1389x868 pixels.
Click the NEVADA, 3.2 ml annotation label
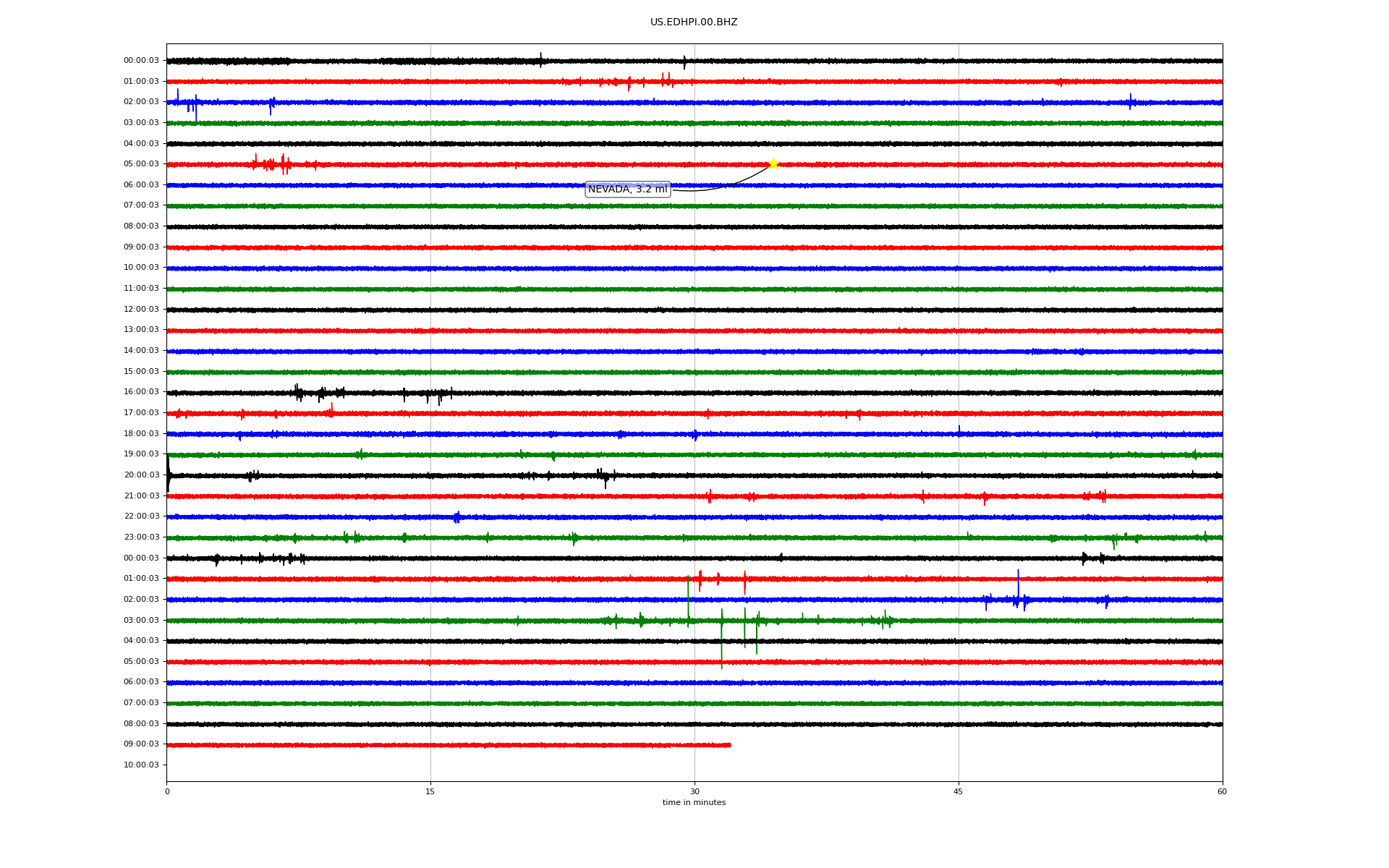click(627, 190)
